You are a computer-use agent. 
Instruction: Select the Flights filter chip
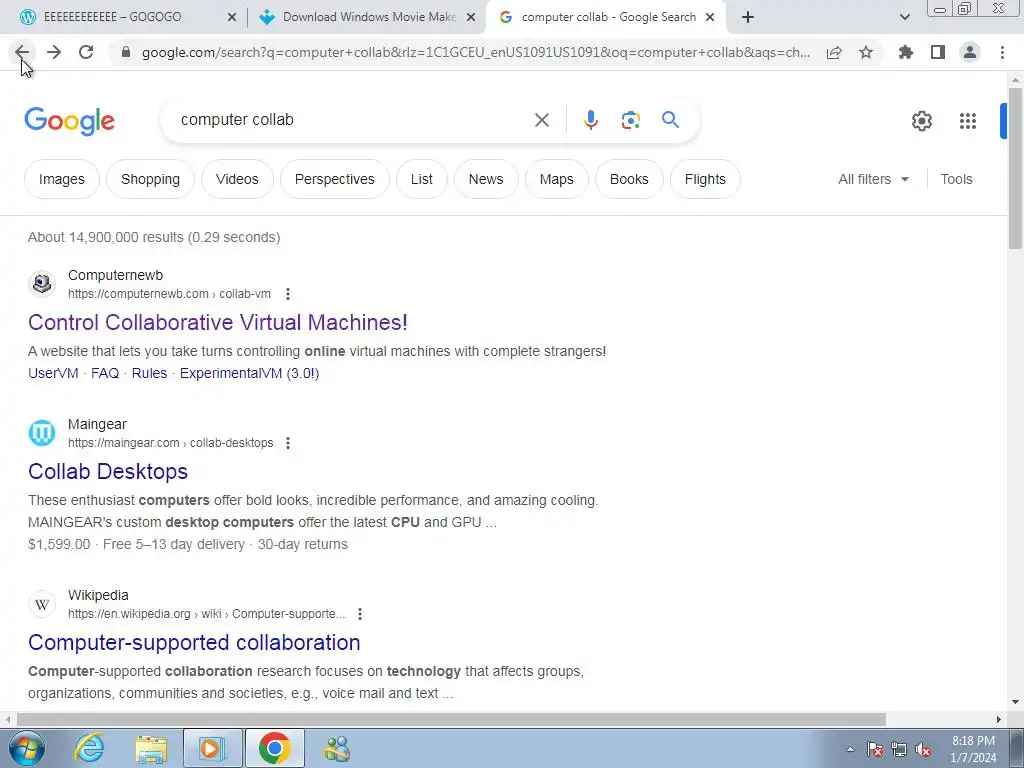coord(705,179)
